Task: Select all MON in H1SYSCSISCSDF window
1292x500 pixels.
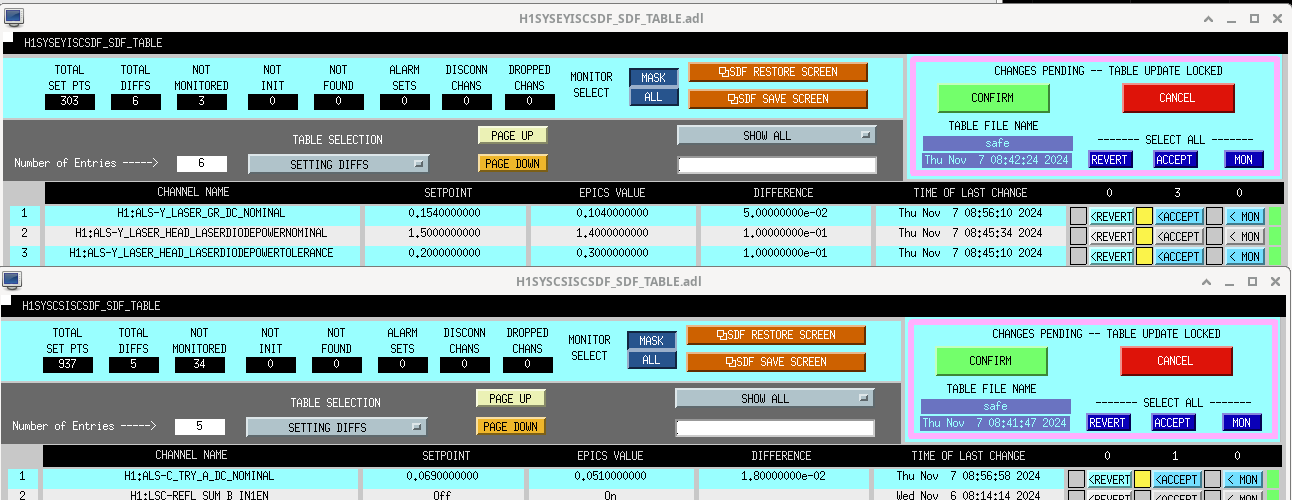Action: click(1242, 422)
